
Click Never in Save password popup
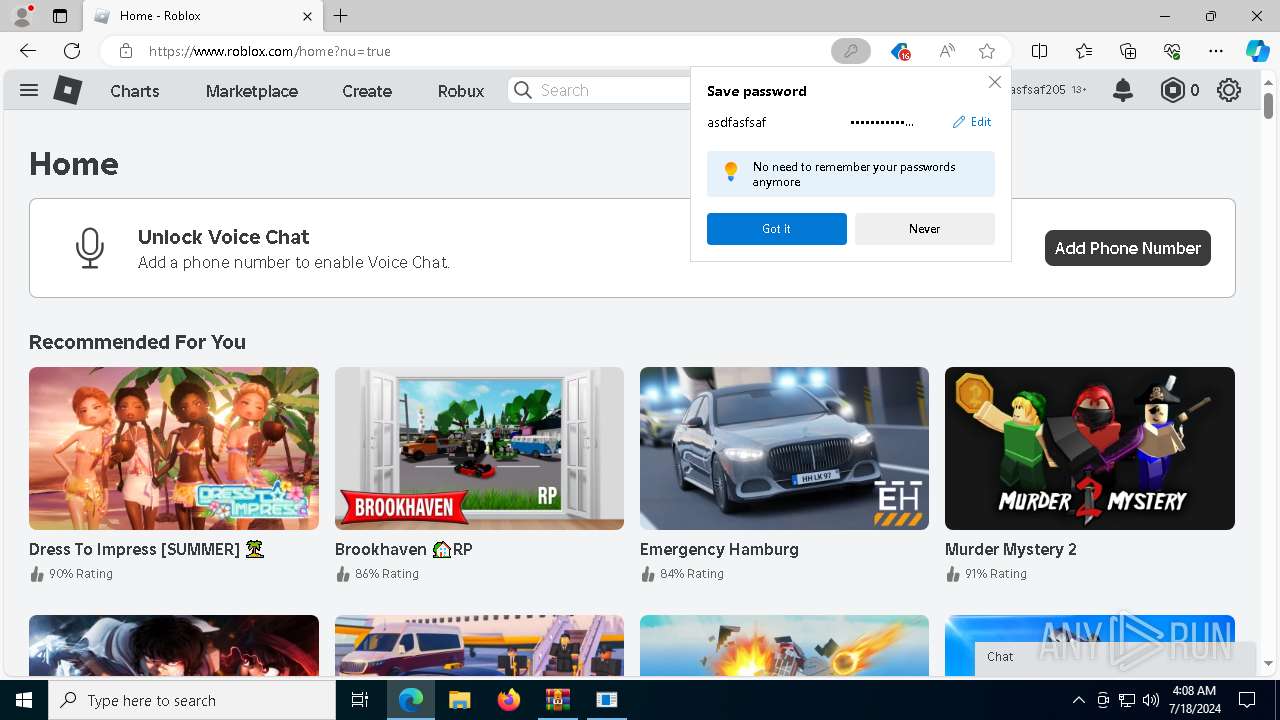[925, 229]
